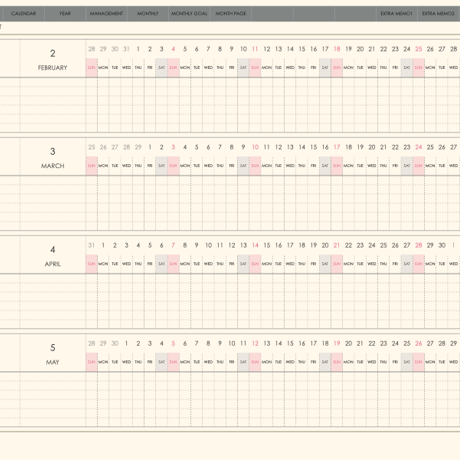Click the month number 3 above MARCH
The width and height of the screenshot is (460, 460).
(x=53, y=151)
